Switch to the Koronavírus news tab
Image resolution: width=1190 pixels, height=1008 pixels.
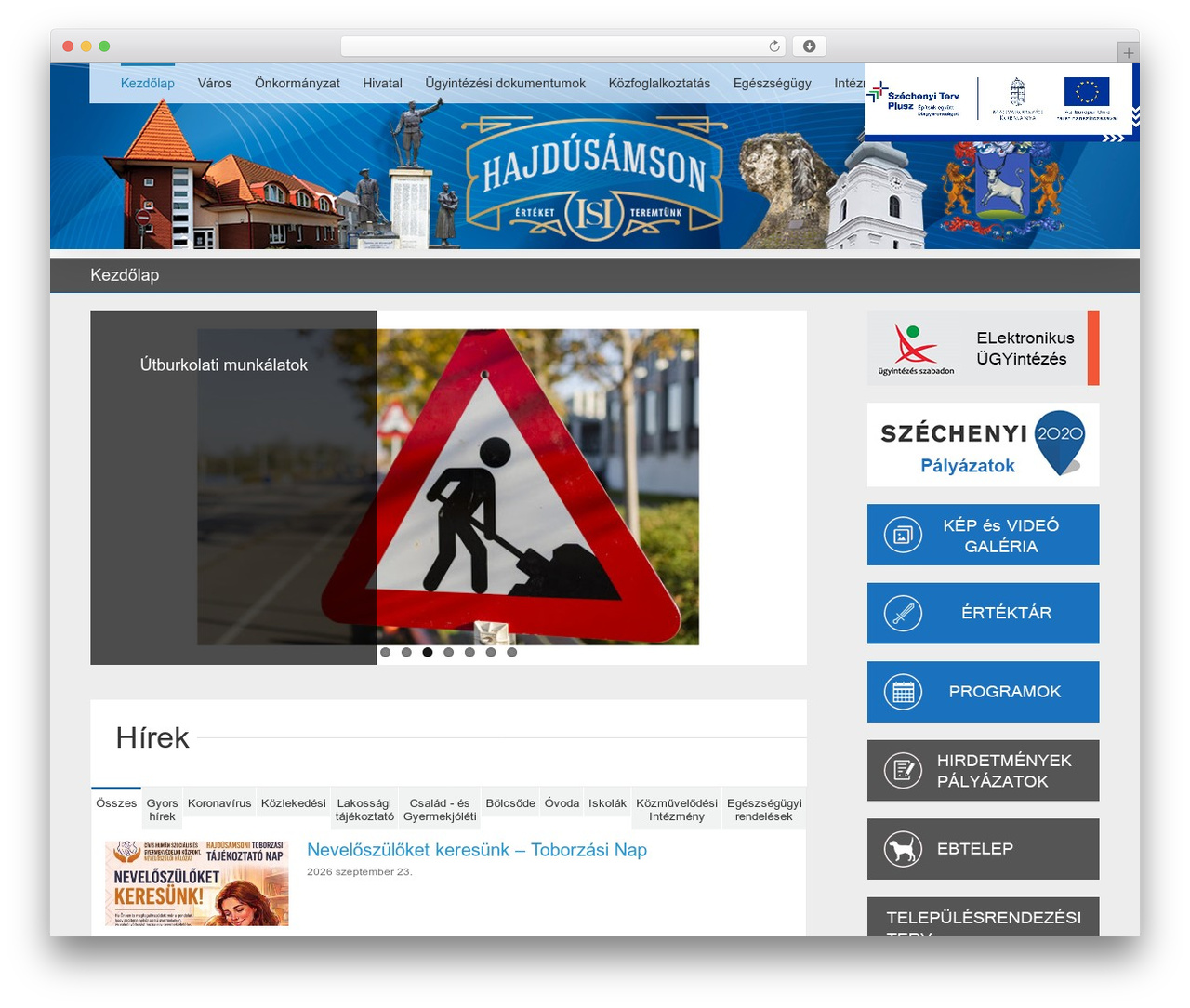click(219, 803)
